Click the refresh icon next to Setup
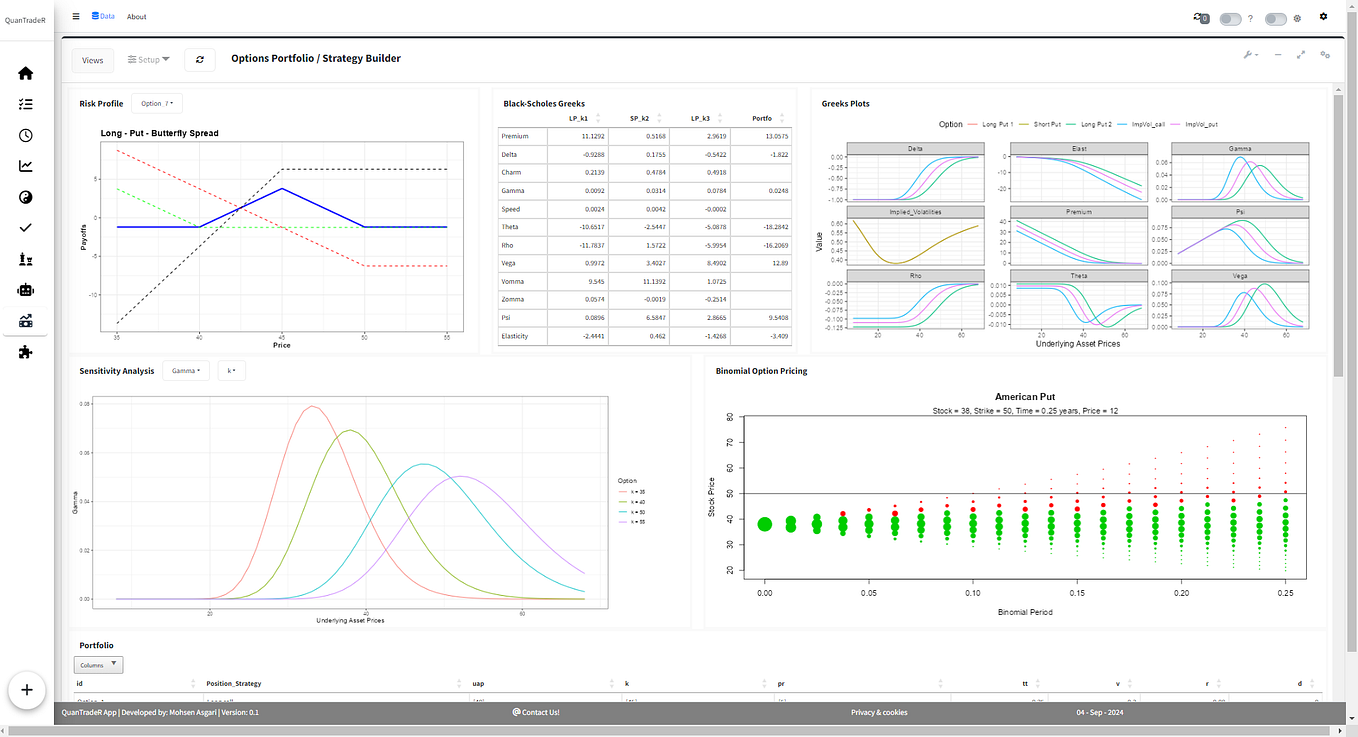This screenshot has height=737, width=1358. [x=199, y=59]
